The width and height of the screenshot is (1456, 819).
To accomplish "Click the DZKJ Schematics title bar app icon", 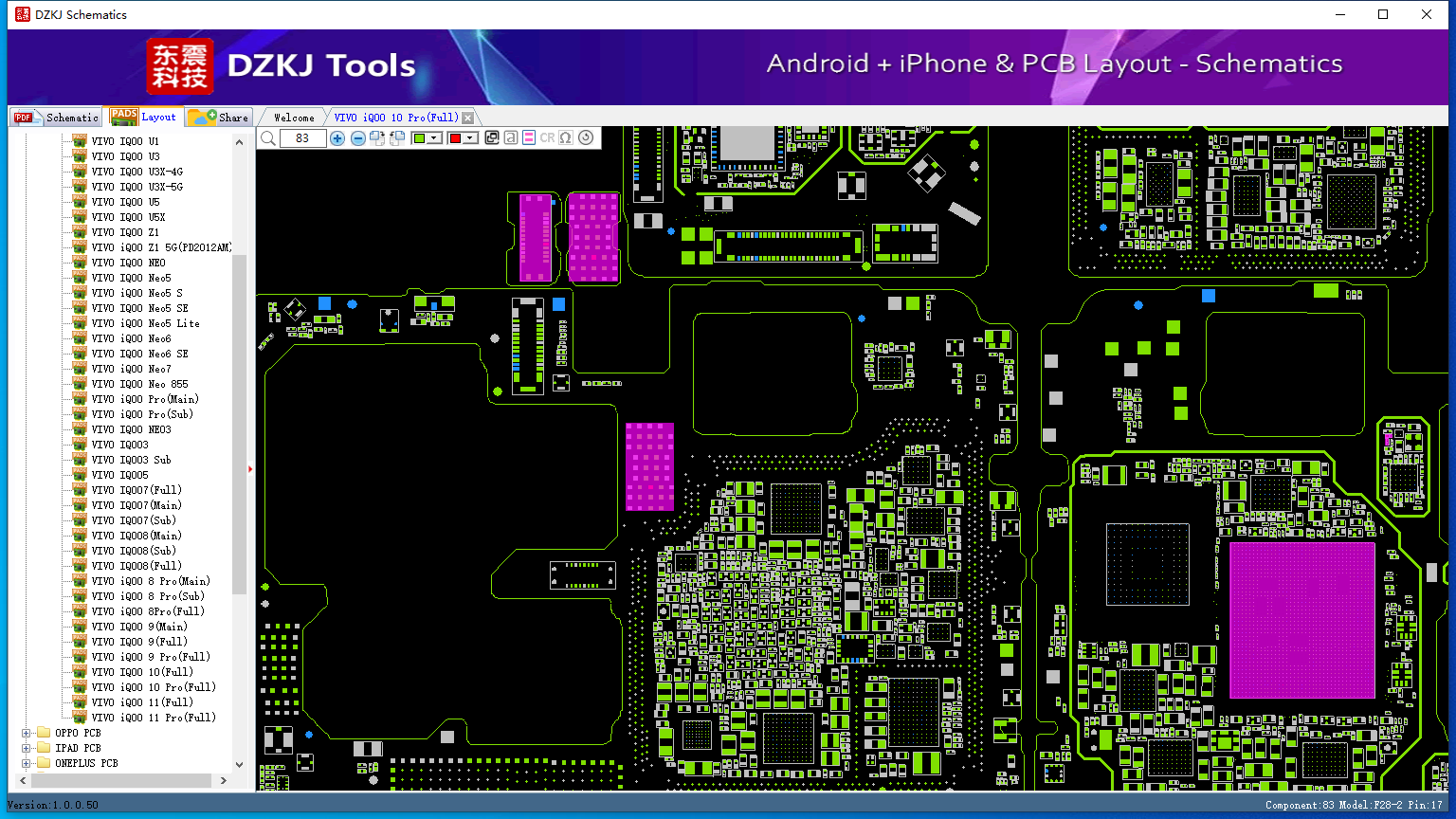I will [x=23, y=14].
